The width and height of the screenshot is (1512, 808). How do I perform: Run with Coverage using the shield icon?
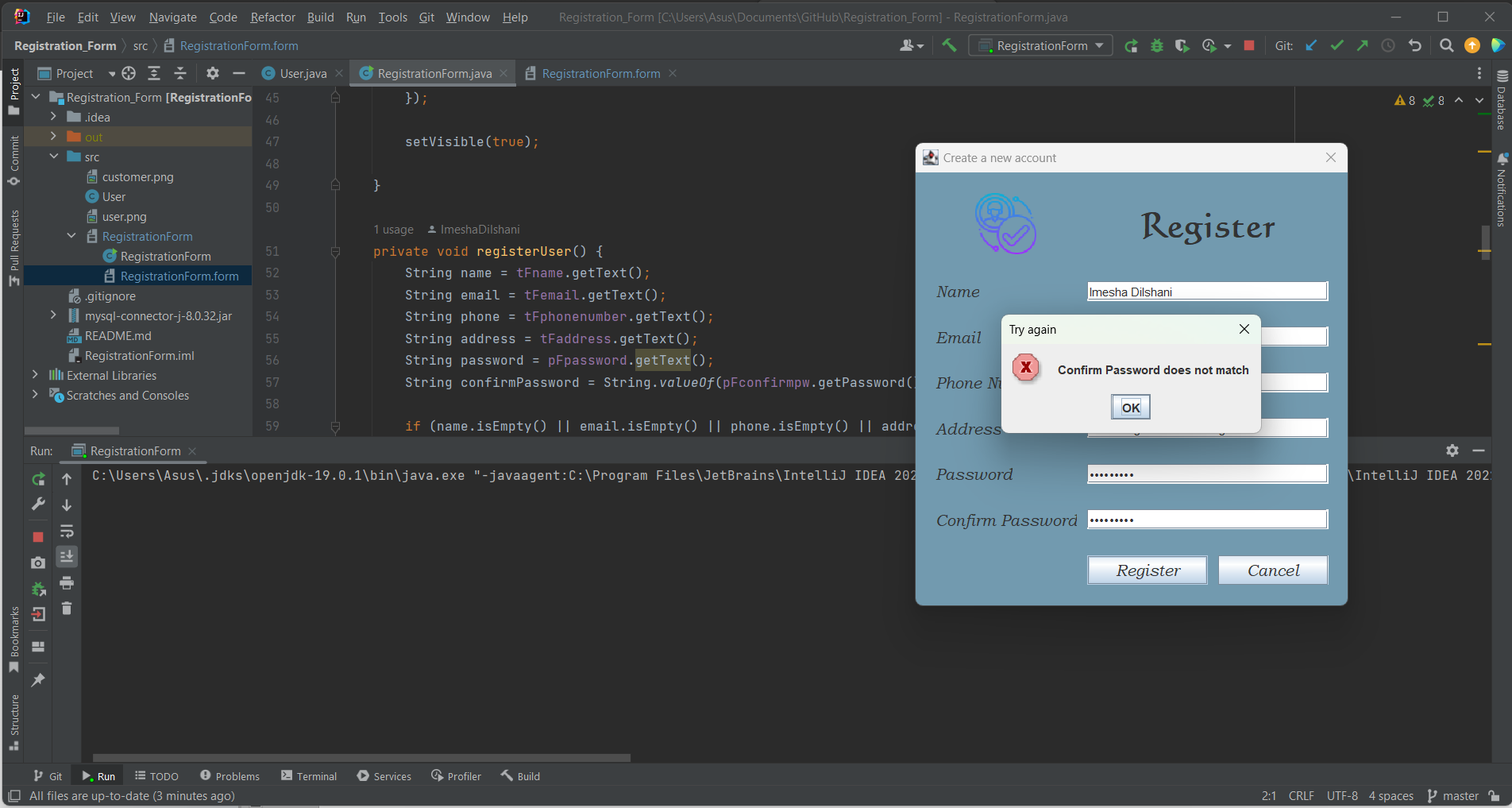pyautogui.click(x=1182, y=45)
